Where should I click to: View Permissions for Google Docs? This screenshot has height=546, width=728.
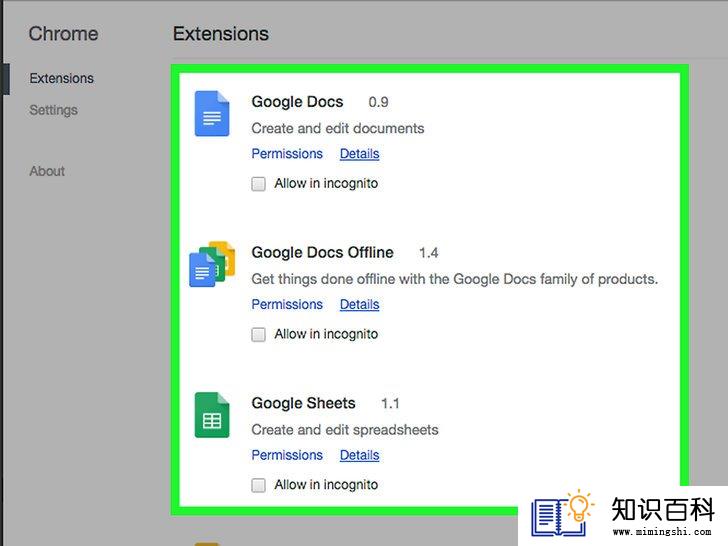[287, 154]
